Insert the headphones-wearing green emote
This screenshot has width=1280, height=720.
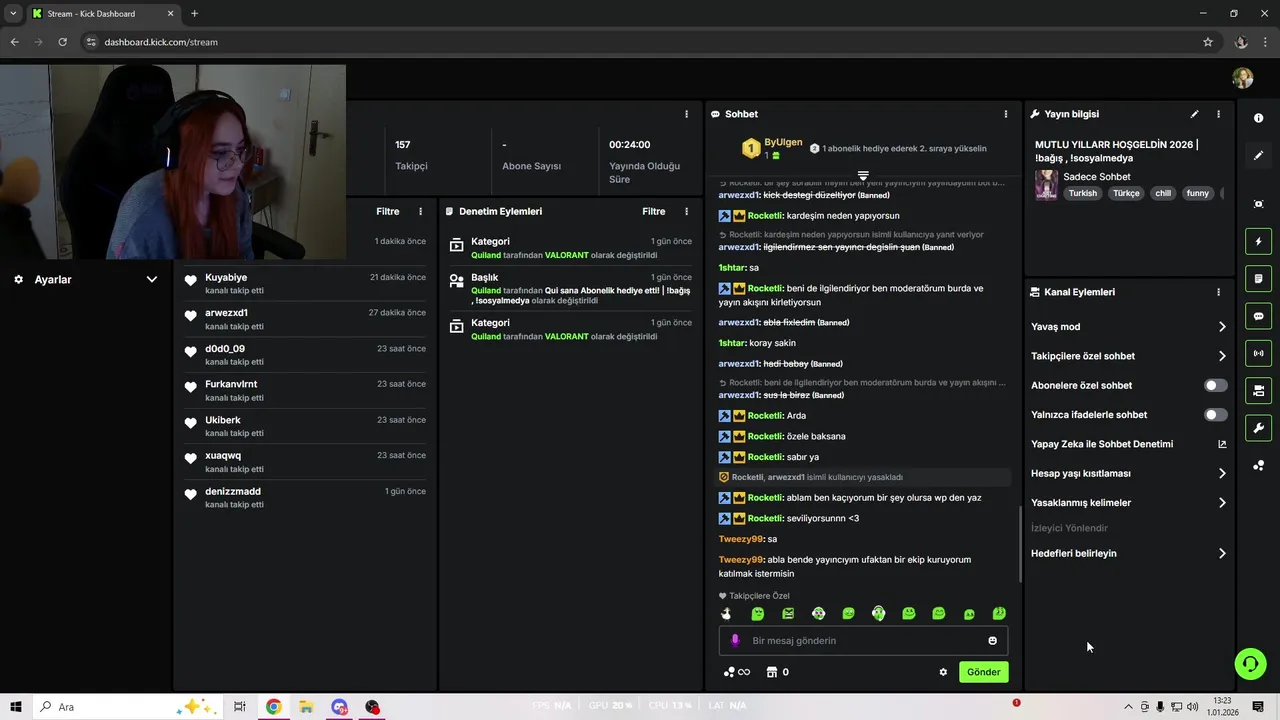click(878, 614)
